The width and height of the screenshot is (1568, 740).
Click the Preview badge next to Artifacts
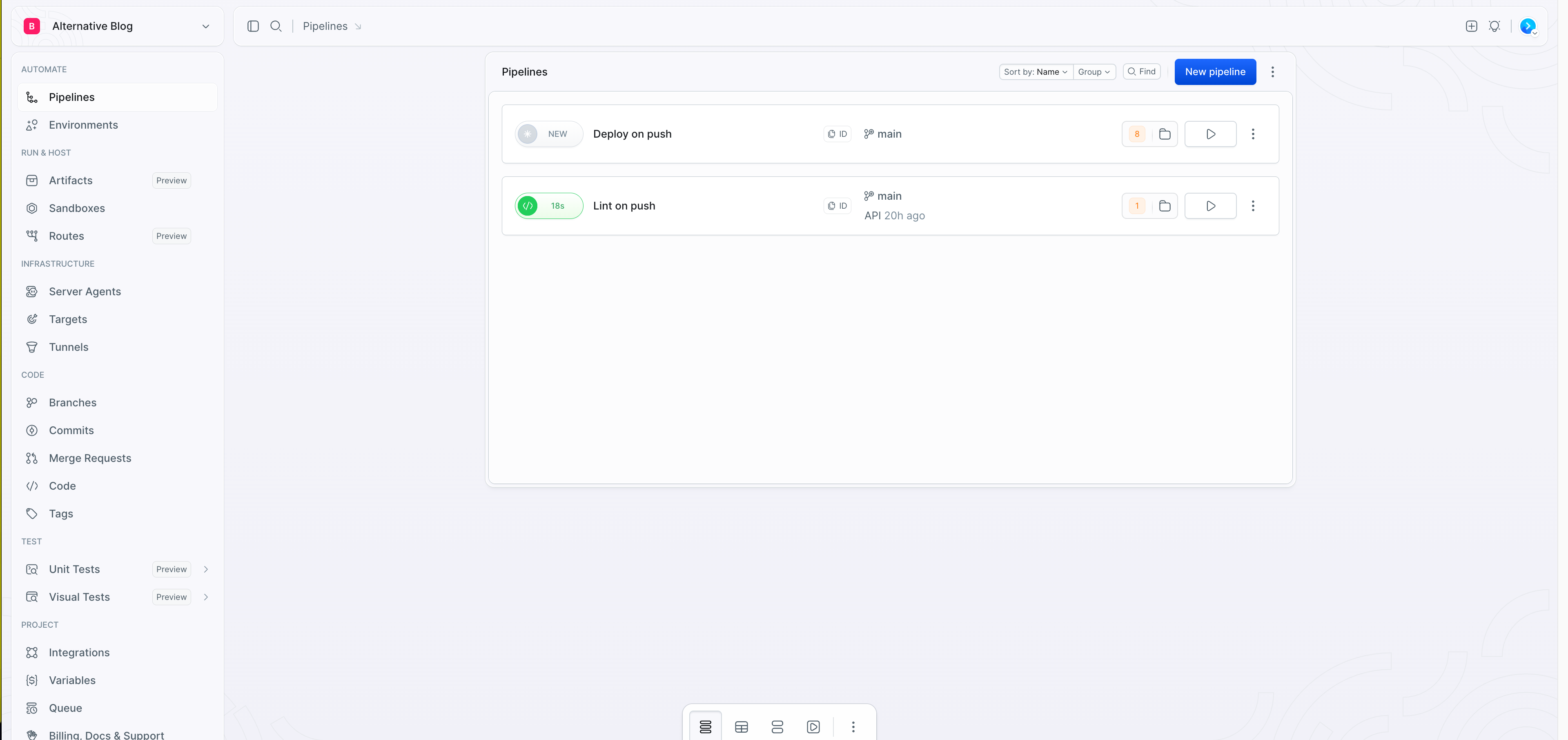171,180
